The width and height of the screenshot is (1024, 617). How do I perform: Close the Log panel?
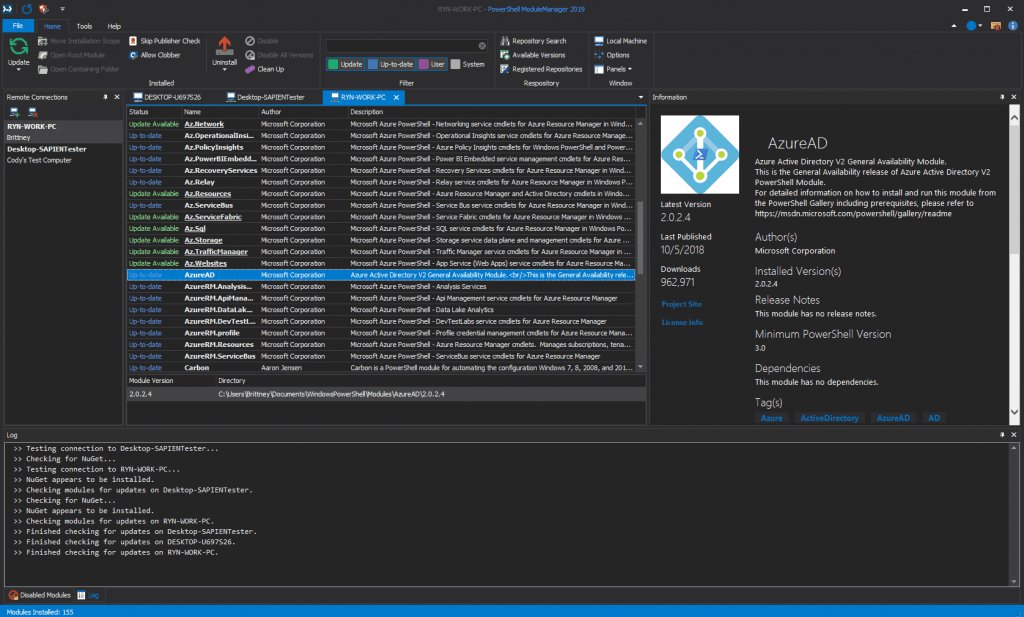[1014, 435]
